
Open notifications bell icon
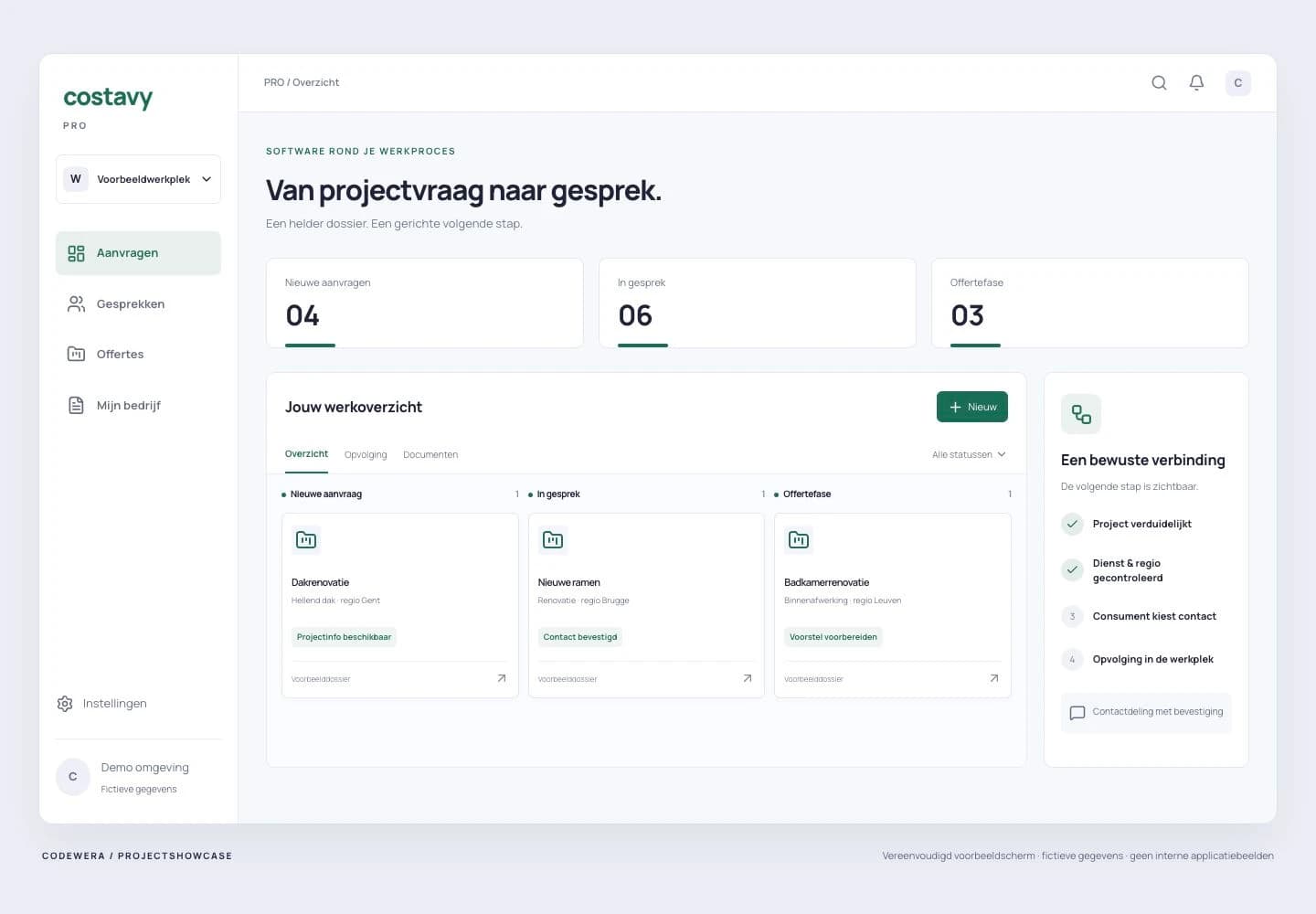[1196, 83]
